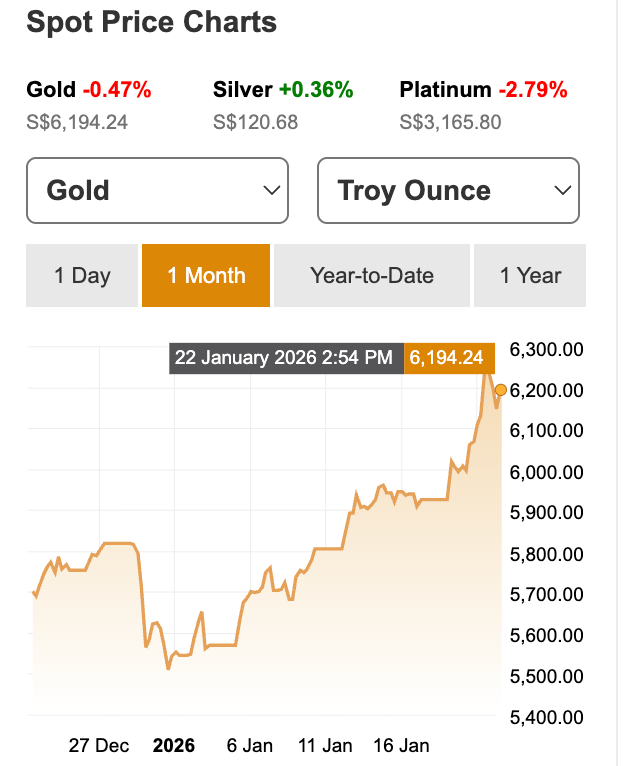
Task: Expand the Troy Ounce unit dropdown
Action: (x=448, y=190)
